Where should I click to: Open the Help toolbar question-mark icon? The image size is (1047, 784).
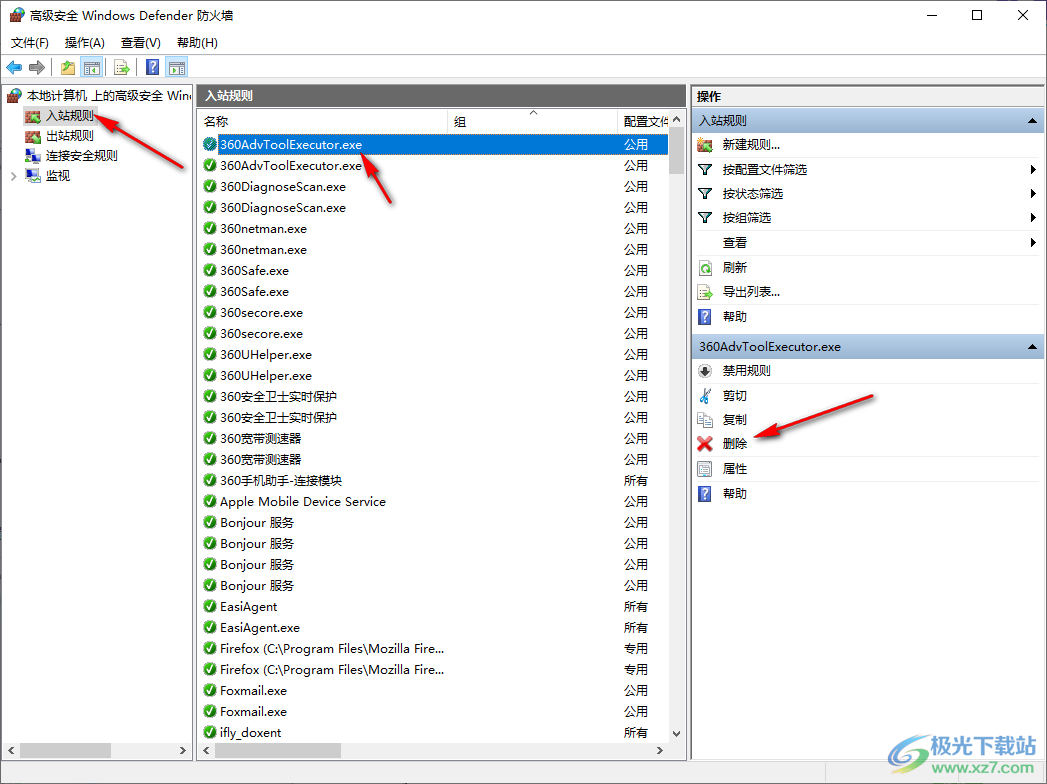tap(153, 67)
